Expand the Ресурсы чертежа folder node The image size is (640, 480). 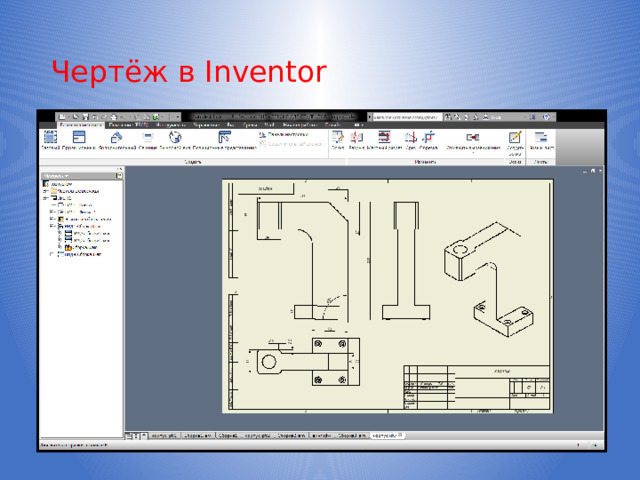point(46,191)
